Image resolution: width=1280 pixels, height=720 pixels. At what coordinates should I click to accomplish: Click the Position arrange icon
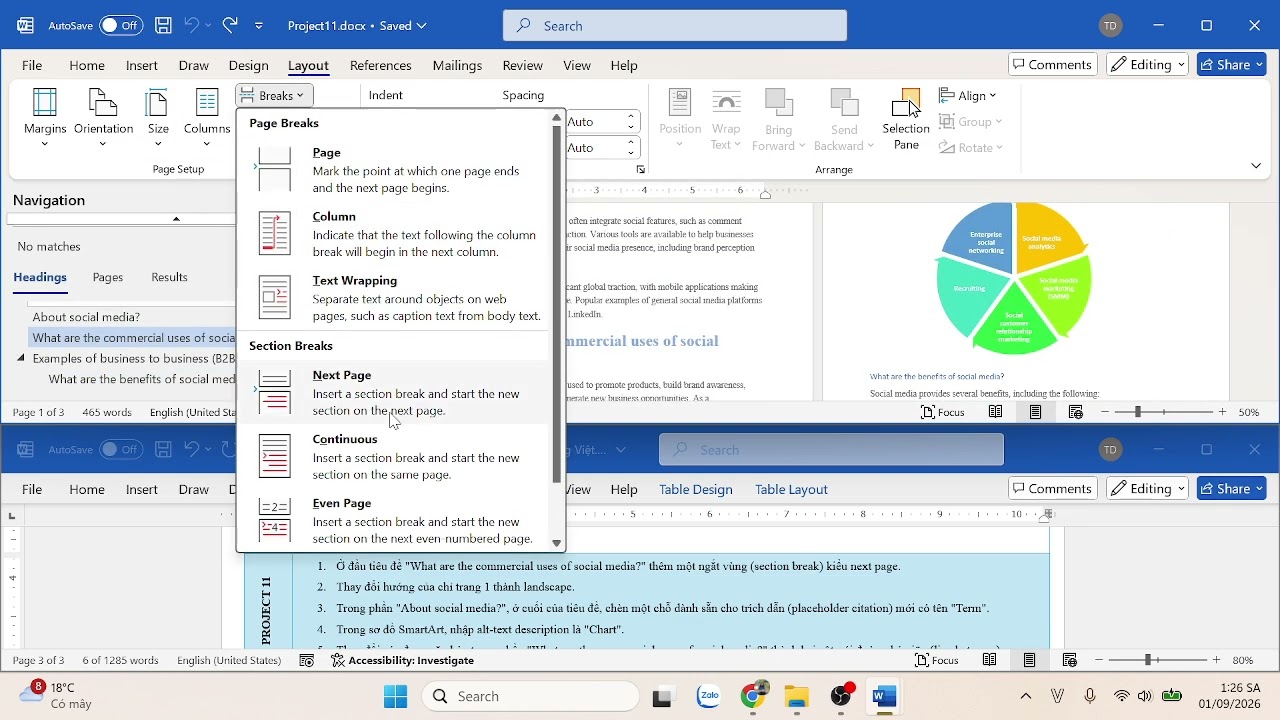coord(680,118)
